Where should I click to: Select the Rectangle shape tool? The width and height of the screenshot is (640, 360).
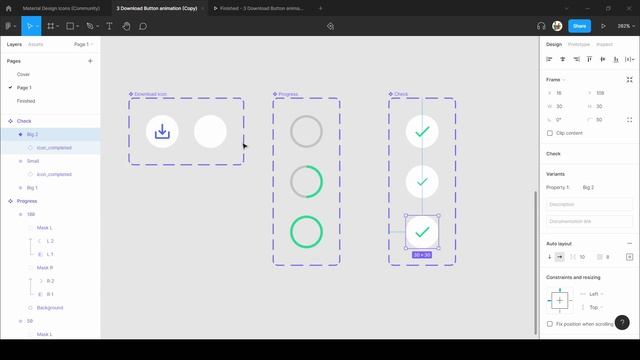[70, 26]
